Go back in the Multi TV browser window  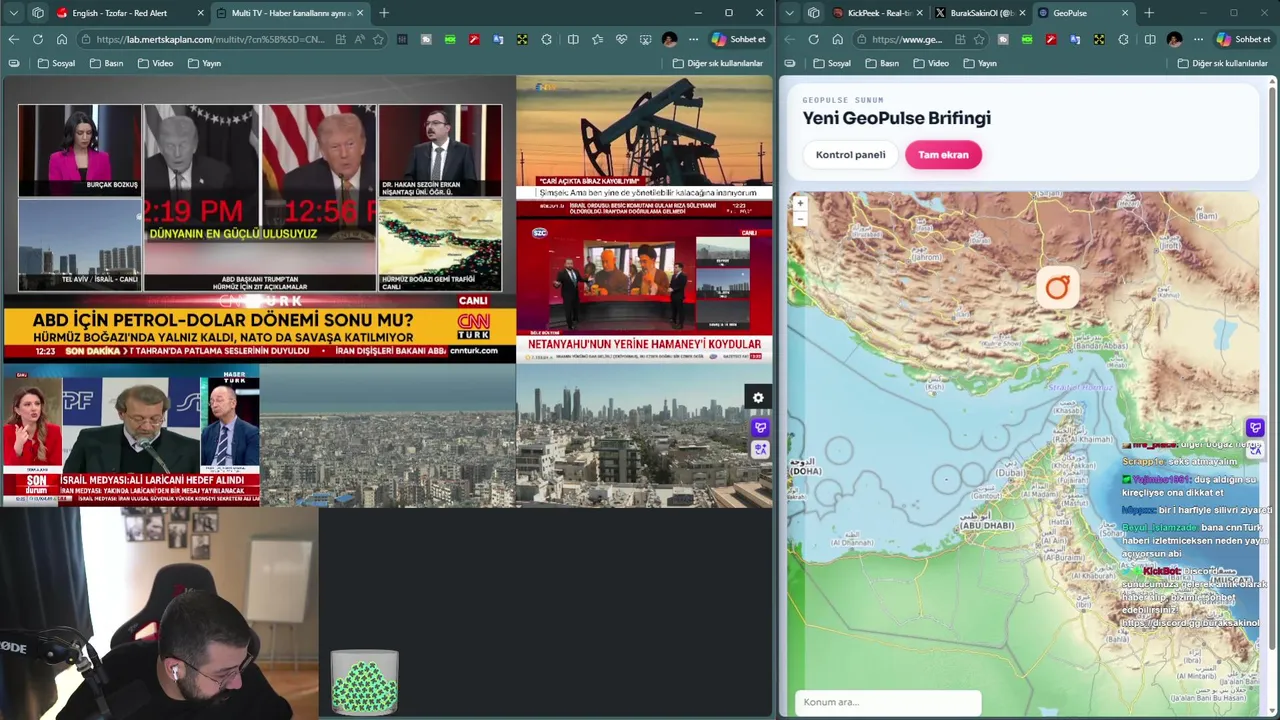tap(13, 39)
